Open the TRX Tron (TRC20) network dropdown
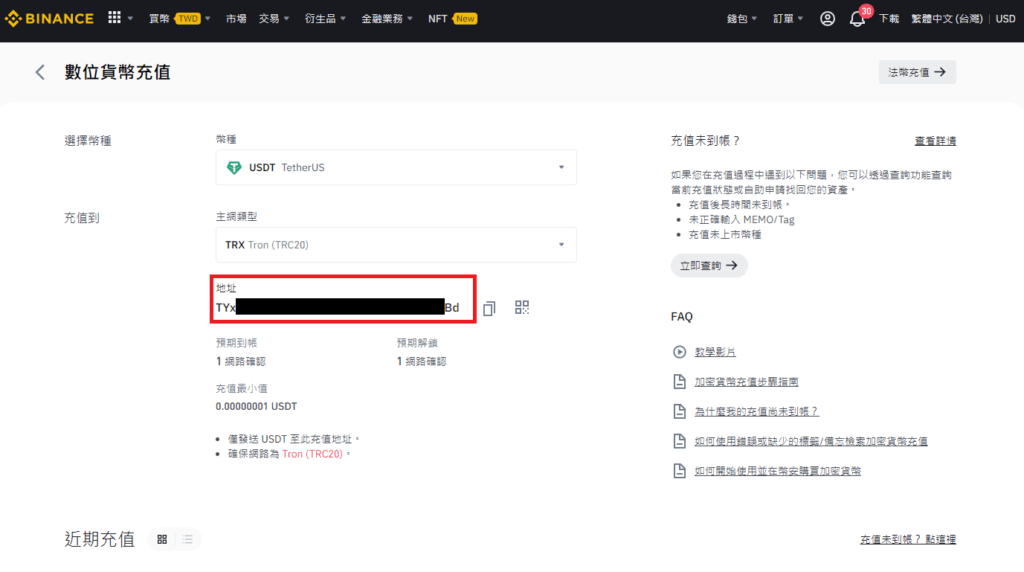Image resolution: width=1024 pixels, height=572 pixels. (396, 245)
